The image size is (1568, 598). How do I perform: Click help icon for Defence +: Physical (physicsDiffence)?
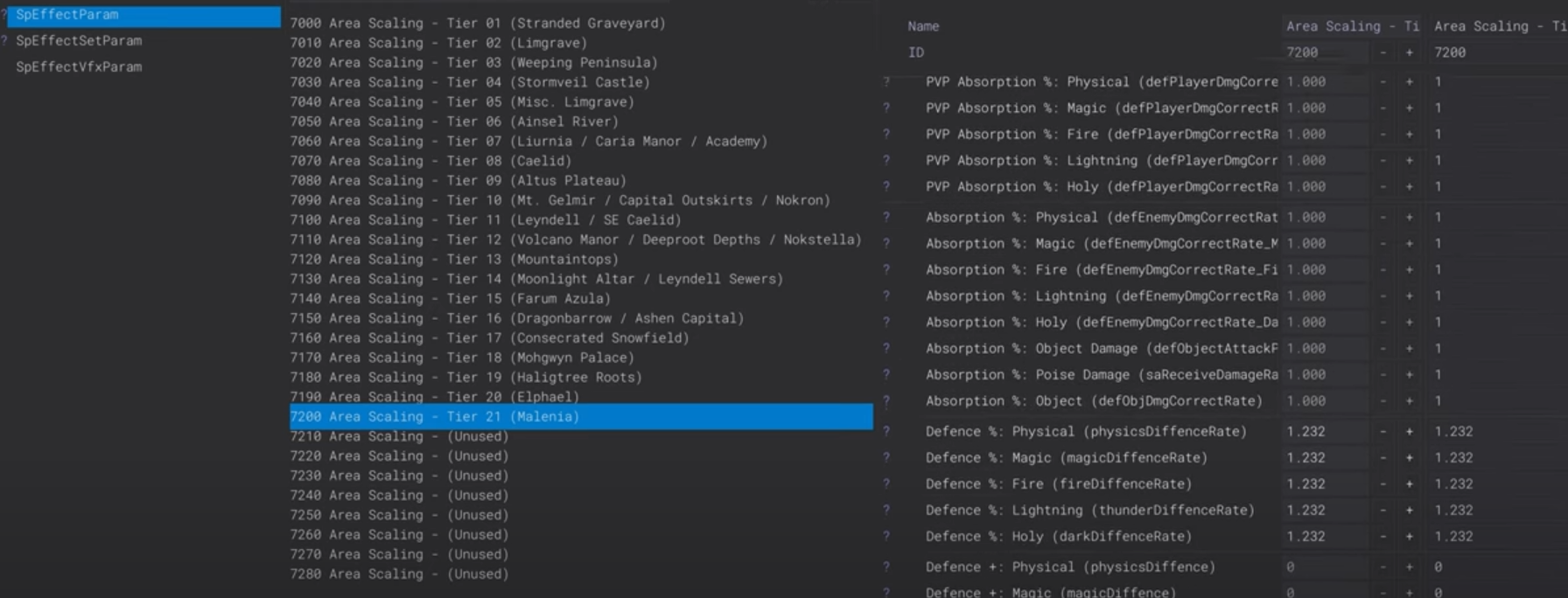click(886, 567)
